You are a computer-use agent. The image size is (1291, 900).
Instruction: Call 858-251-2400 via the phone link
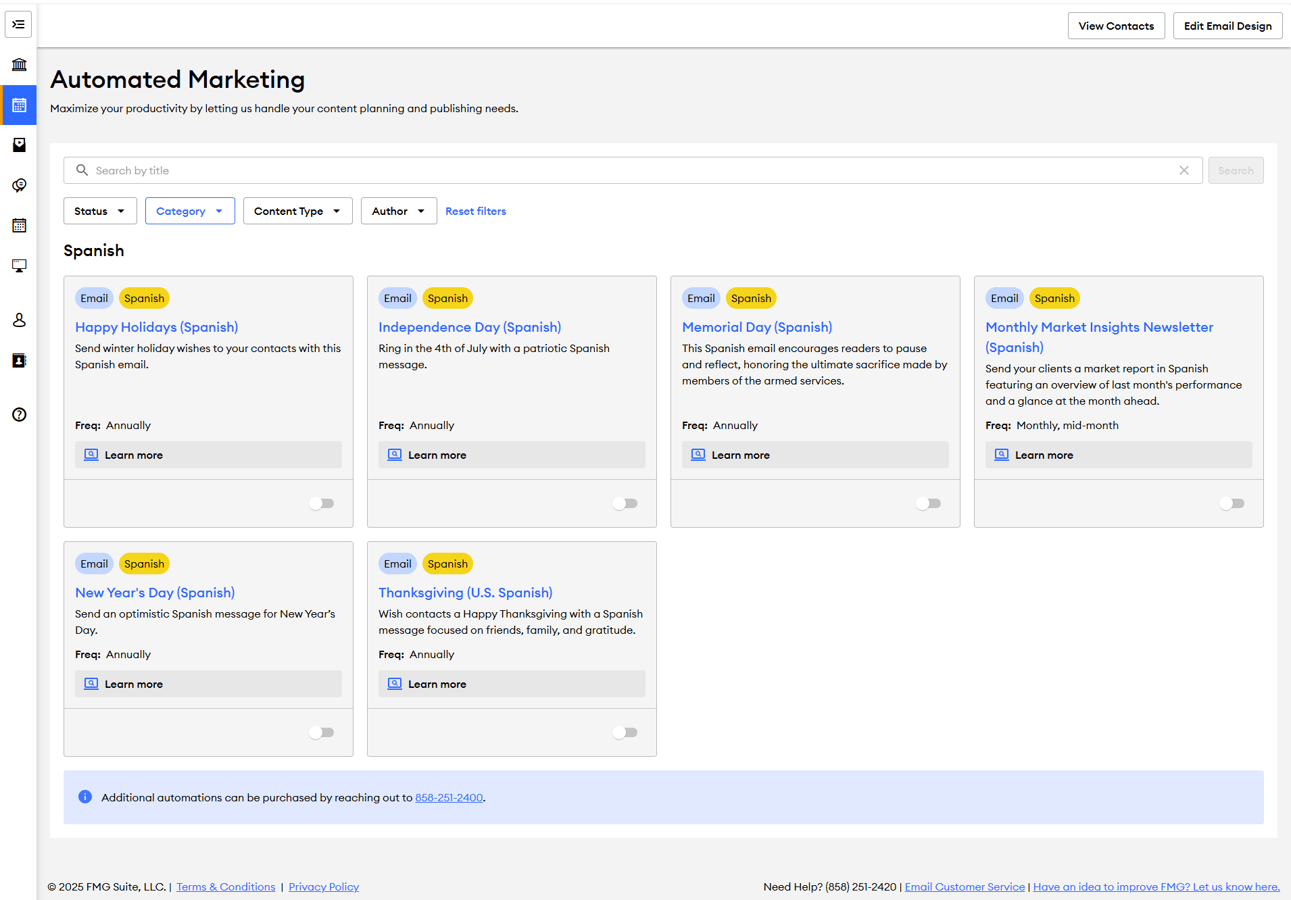[449, 797]
